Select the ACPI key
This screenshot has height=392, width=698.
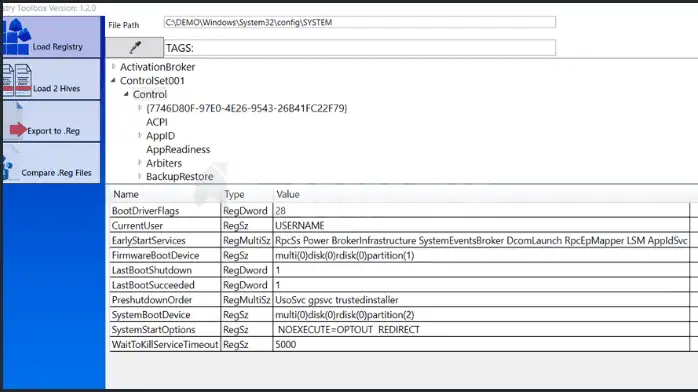point(157,122)
